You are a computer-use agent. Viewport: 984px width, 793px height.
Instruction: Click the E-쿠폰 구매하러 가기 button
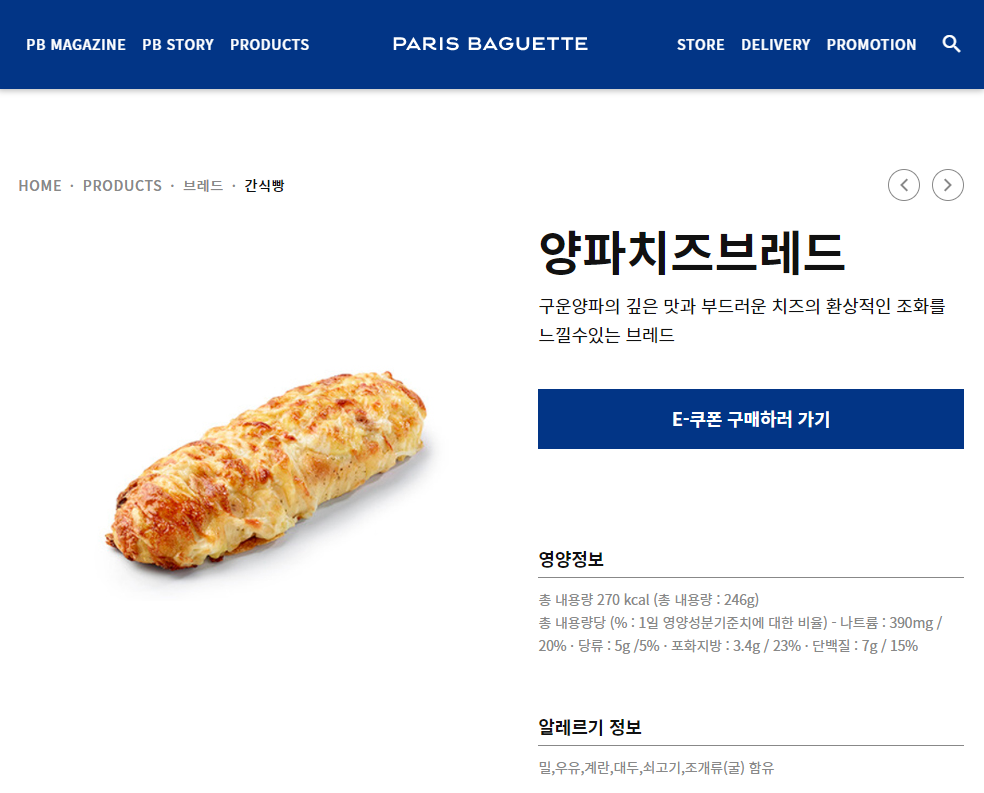751,419
